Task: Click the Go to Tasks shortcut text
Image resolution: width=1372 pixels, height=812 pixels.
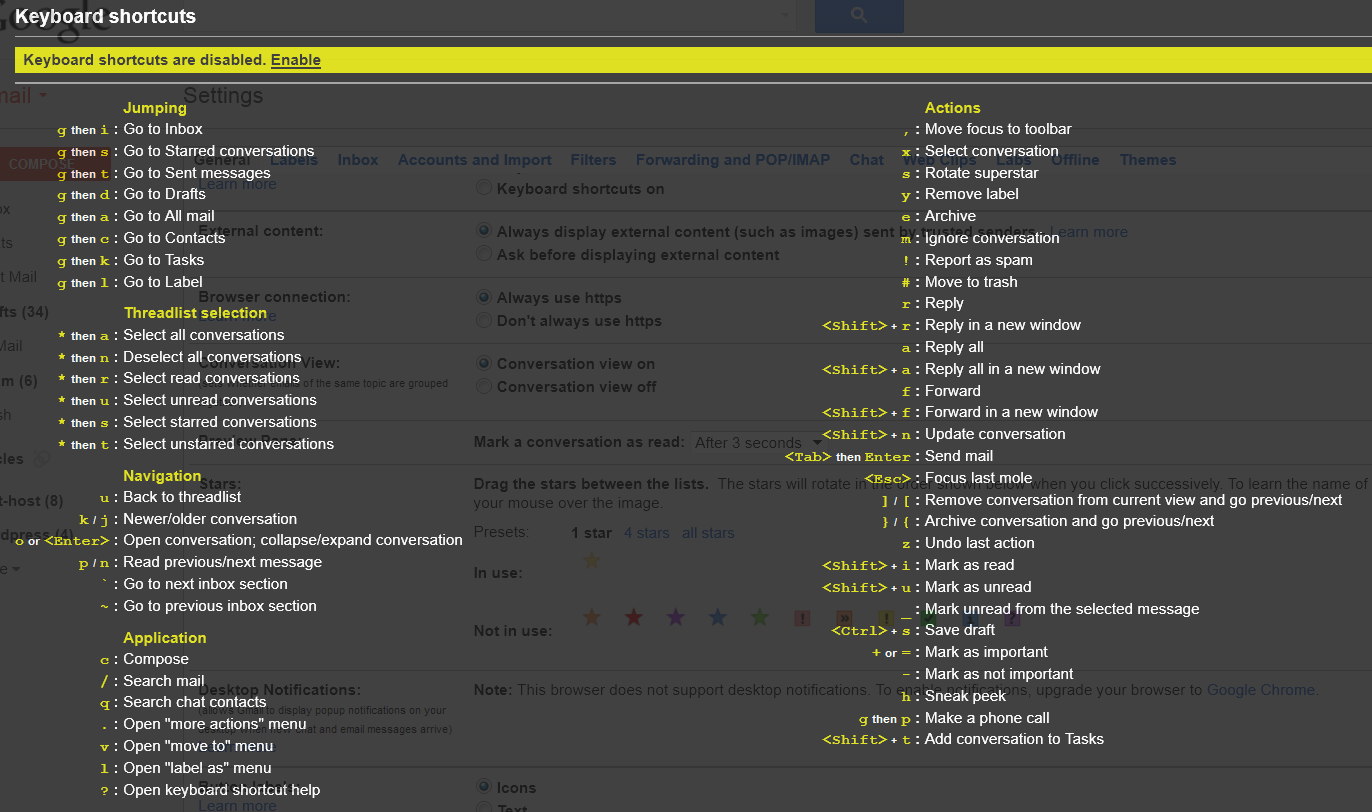Action: point(164,260)
